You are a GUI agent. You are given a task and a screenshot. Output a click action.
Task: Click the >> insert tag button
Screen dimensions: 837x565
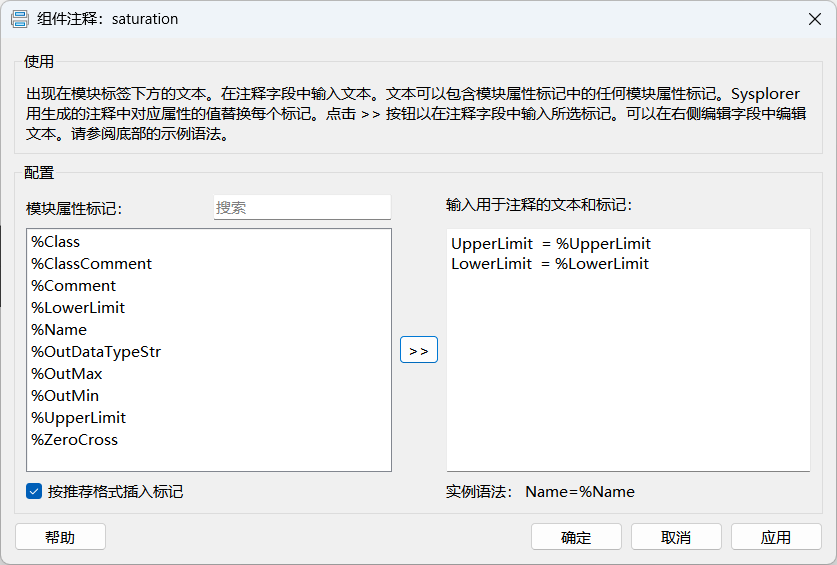coord(419,351)
